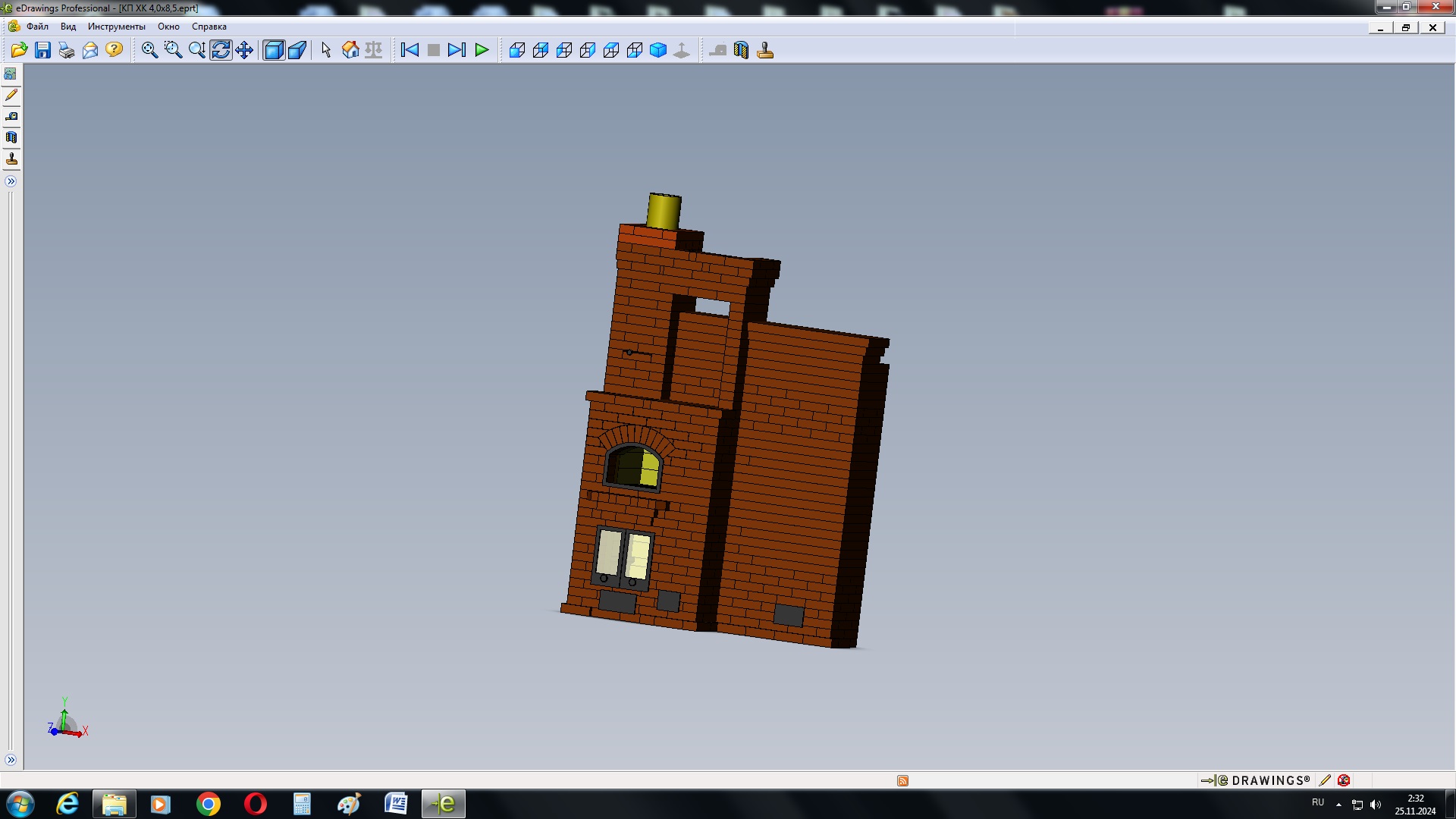Click RSS feed icon in status bar
This screenshot has width=1456, height=819.
coord(902,780)
